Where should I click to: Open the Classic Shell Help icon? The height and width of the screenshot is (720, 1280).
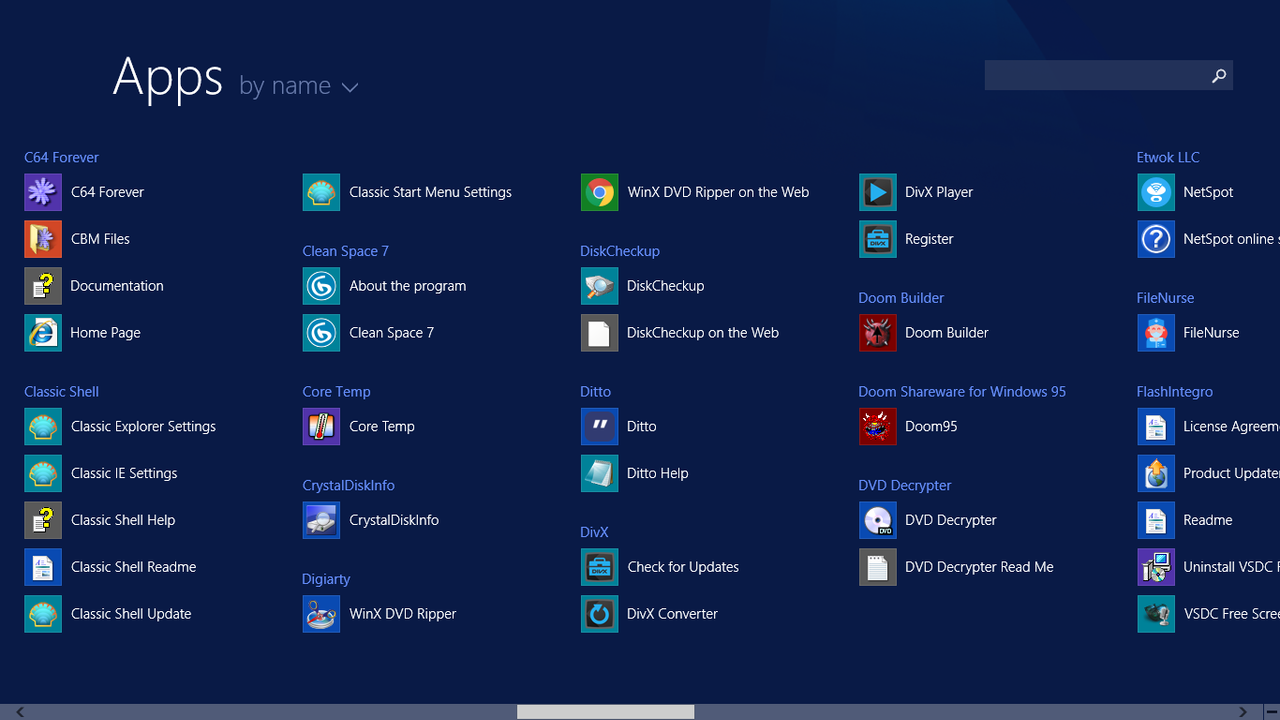[x=43, y=520]
